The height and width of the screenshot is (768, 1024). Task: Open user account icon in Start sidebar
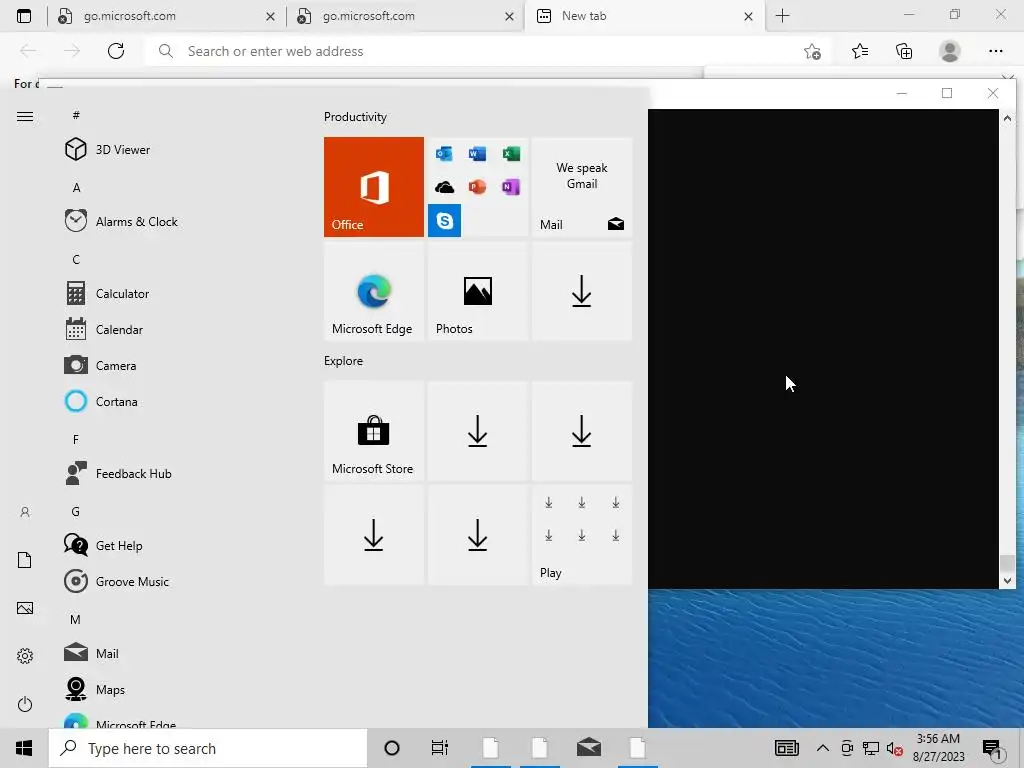(x=25, y=512)
